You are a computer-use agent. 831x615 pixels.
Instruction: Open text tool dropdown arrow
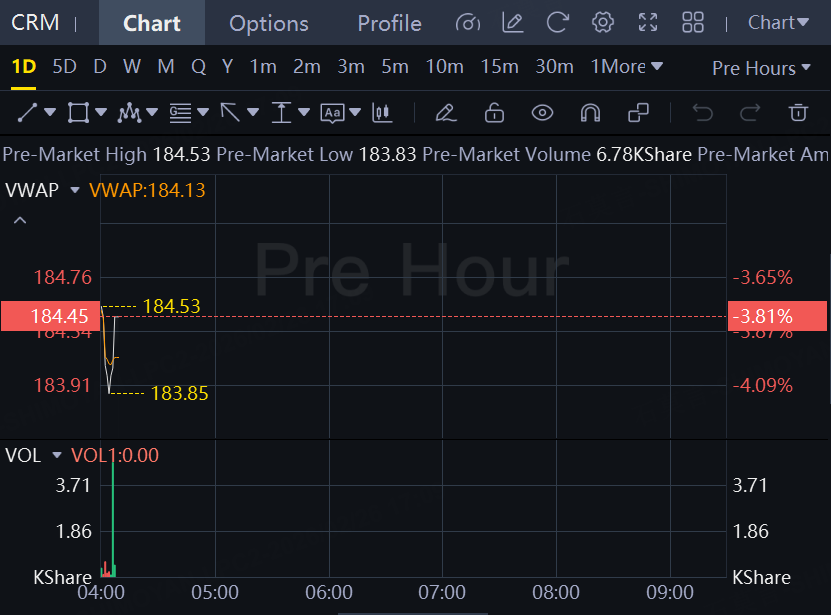pyautogui.click(x=355, y=112)
